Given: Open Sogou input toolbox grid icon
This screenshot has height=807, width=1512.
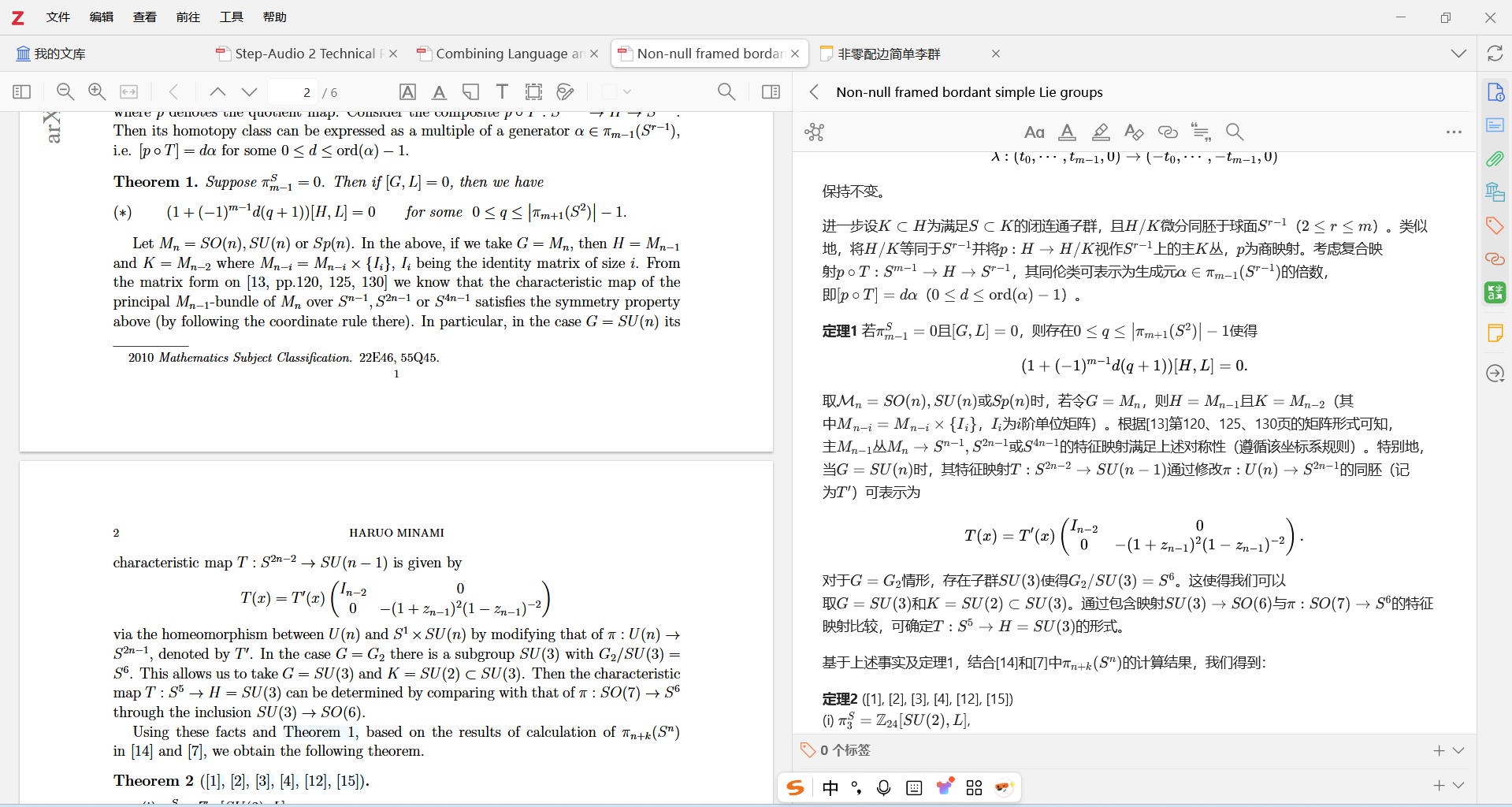Looking at the screenshot, I should (x=974, y=787).
